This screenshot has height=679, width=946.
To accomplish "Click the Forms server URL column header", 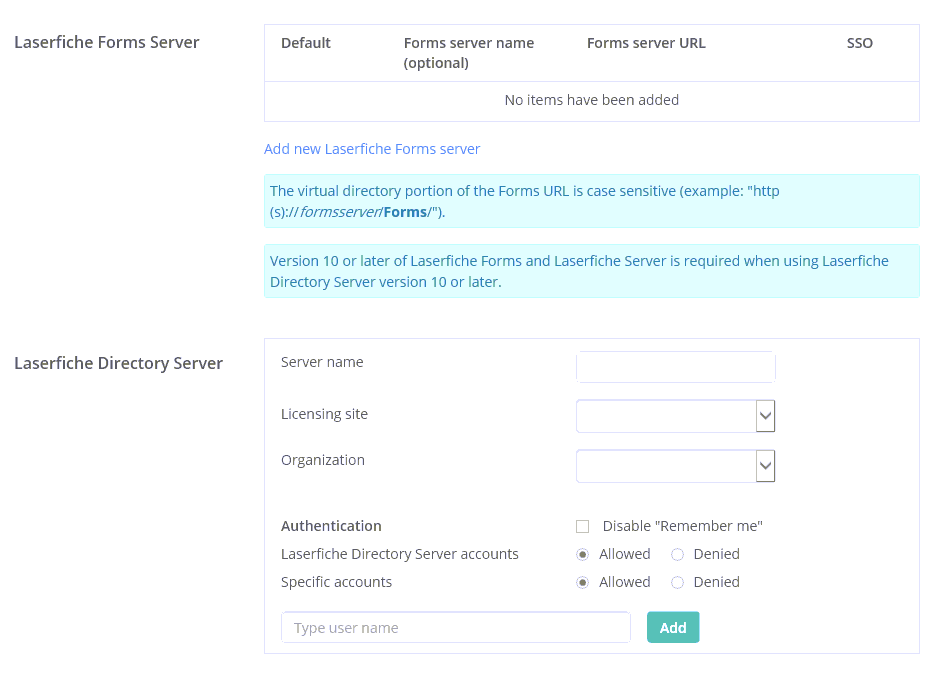I will (x=646, y=43).
